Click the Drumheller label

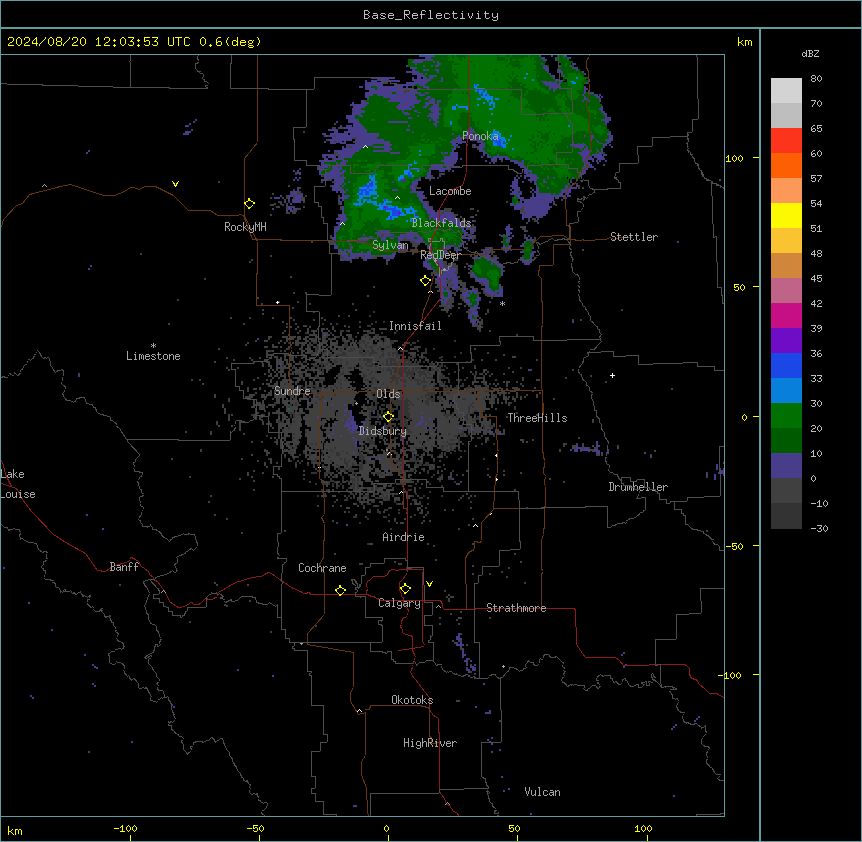(638, 487)
